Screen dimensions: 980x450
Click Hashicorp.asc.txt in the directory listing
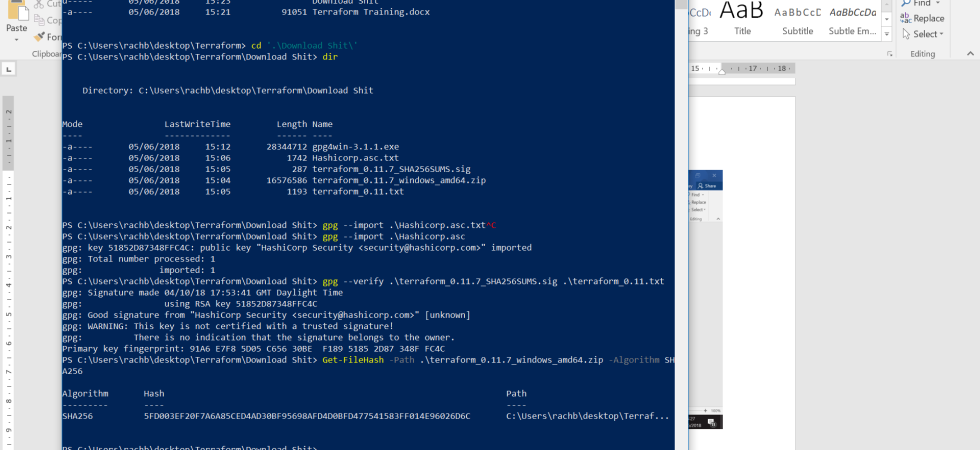[356, 158]
